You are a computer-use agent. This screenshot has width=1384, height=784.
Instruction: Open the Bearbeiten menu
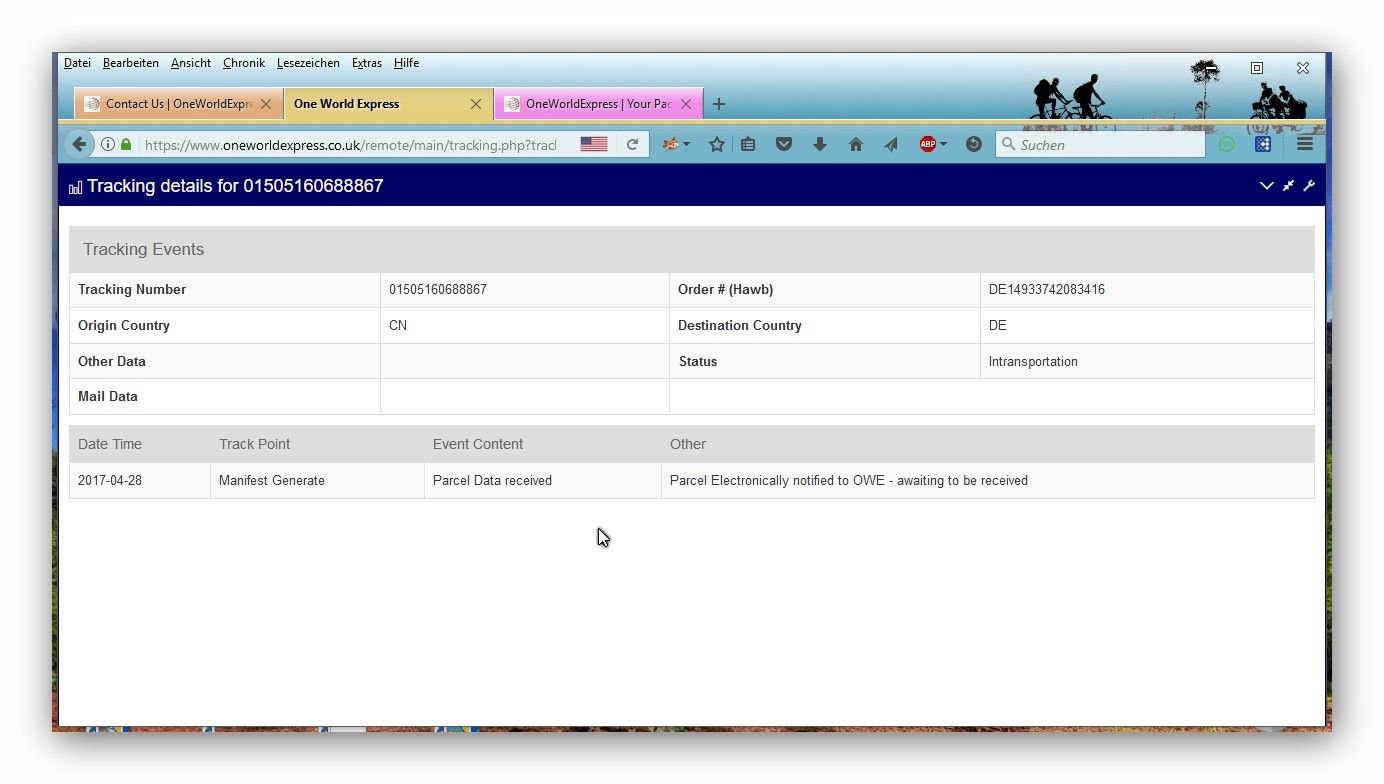pos(130,63)
